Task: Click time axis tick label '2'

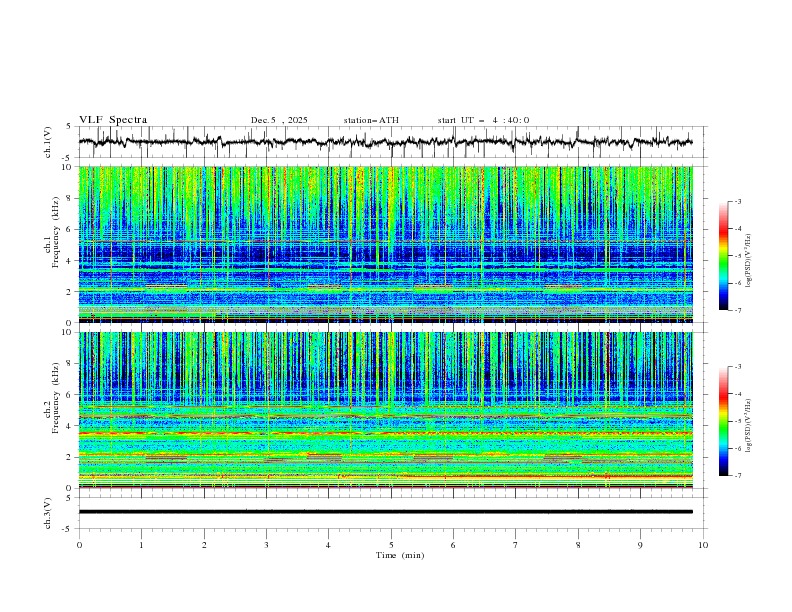Action: click(204, 545)
